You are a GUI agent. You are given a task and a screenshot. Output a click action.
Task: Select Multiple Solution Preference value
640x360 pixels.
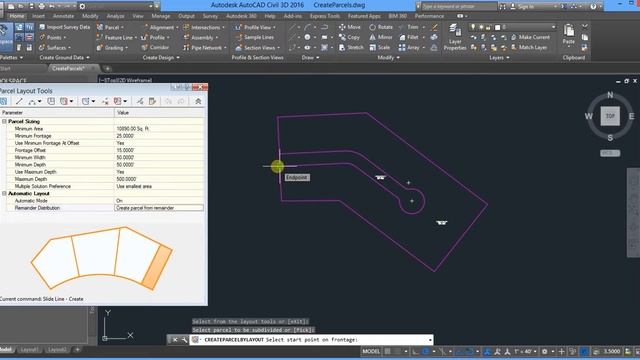[x=159, y=186]
